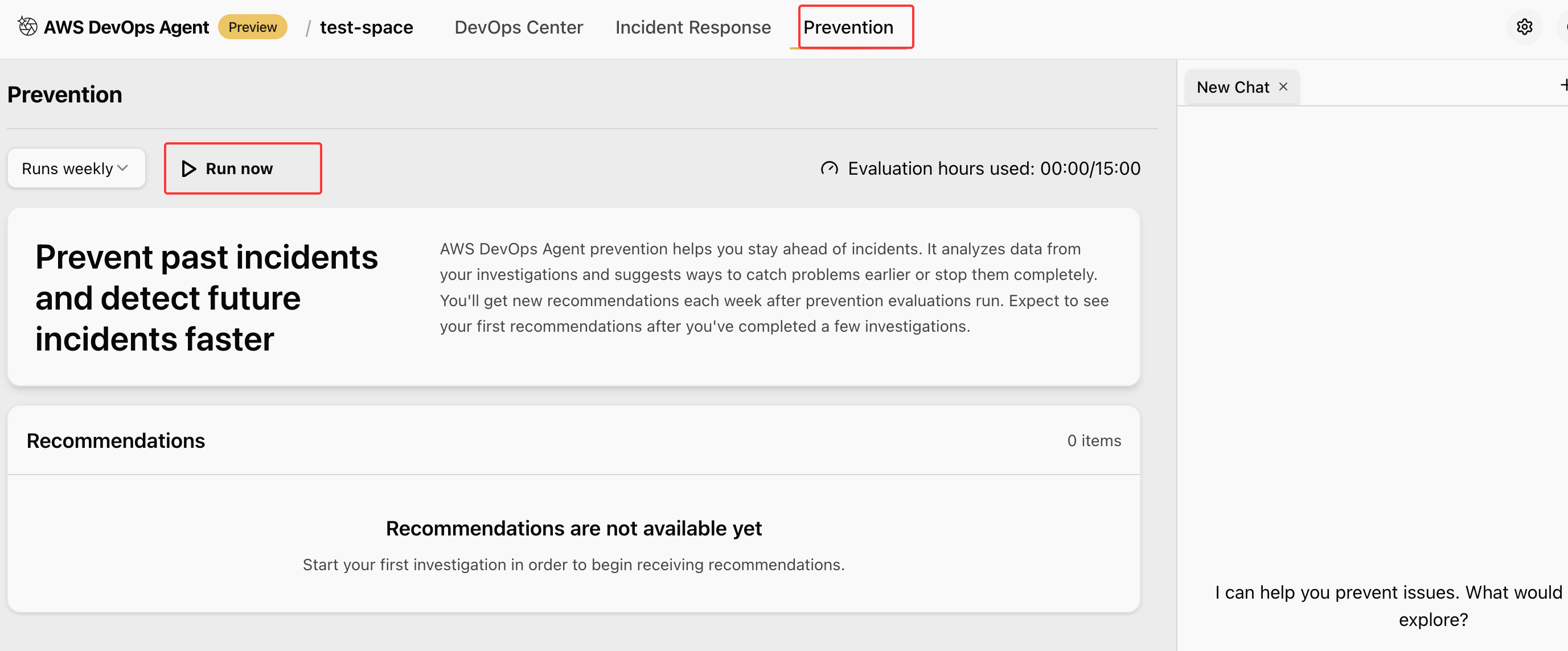Add a new chat with plus icon
Image resolution: width=1568 pixels, height=651 pixels.
(x=1563, y=85)
